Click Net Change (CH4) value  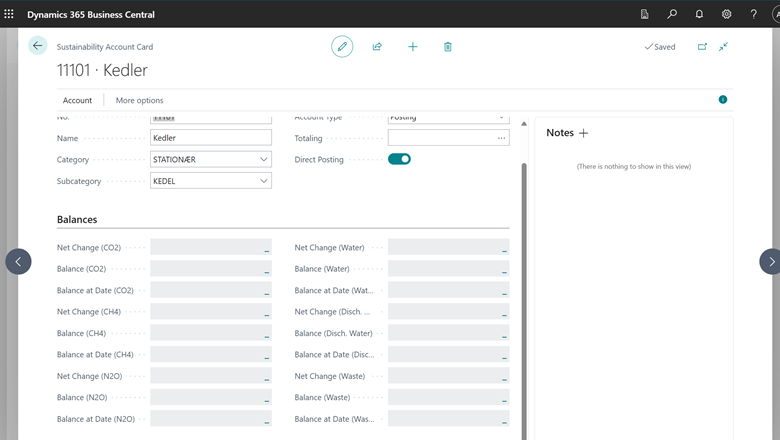pyautogui.click(x=211, y=311)
